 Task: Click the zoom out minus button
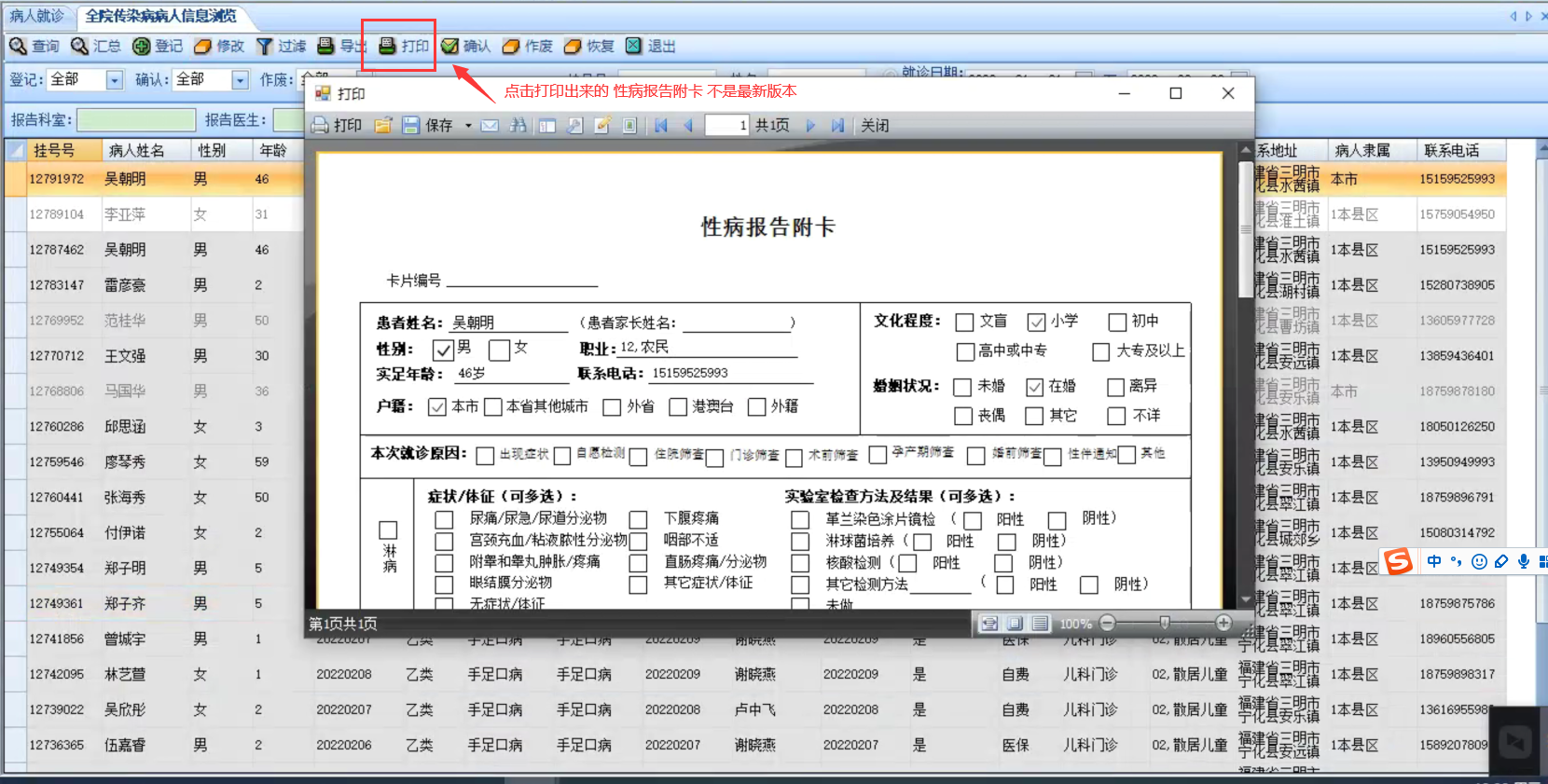click(x=1107, y=623)
